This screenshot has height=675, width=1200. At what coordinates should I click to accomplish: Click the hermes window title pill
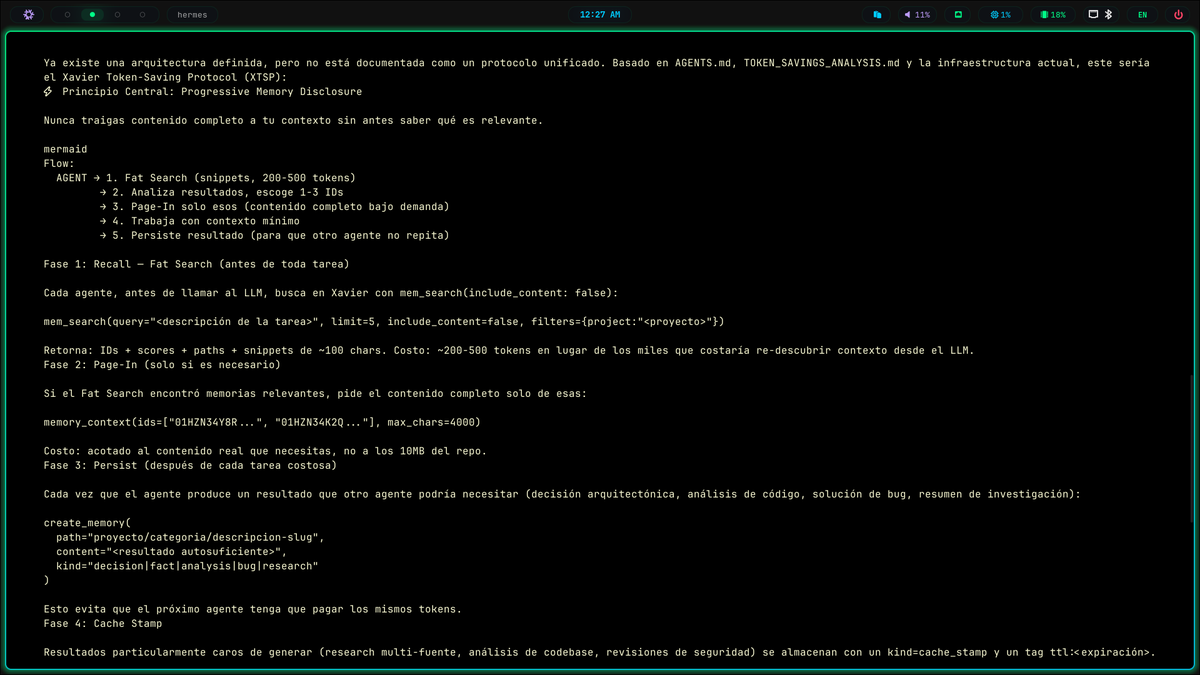tap(193, 15)
